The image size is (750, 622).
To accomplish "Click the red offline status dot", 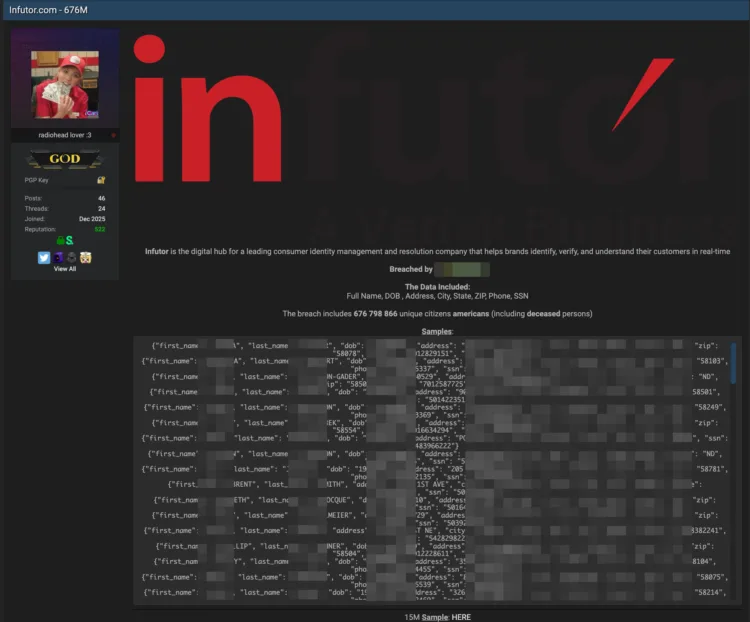I will pos(113,135).
